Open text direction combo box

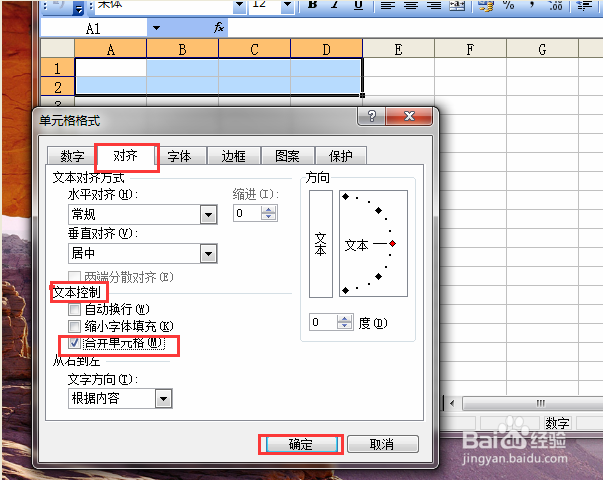(120, 398)
